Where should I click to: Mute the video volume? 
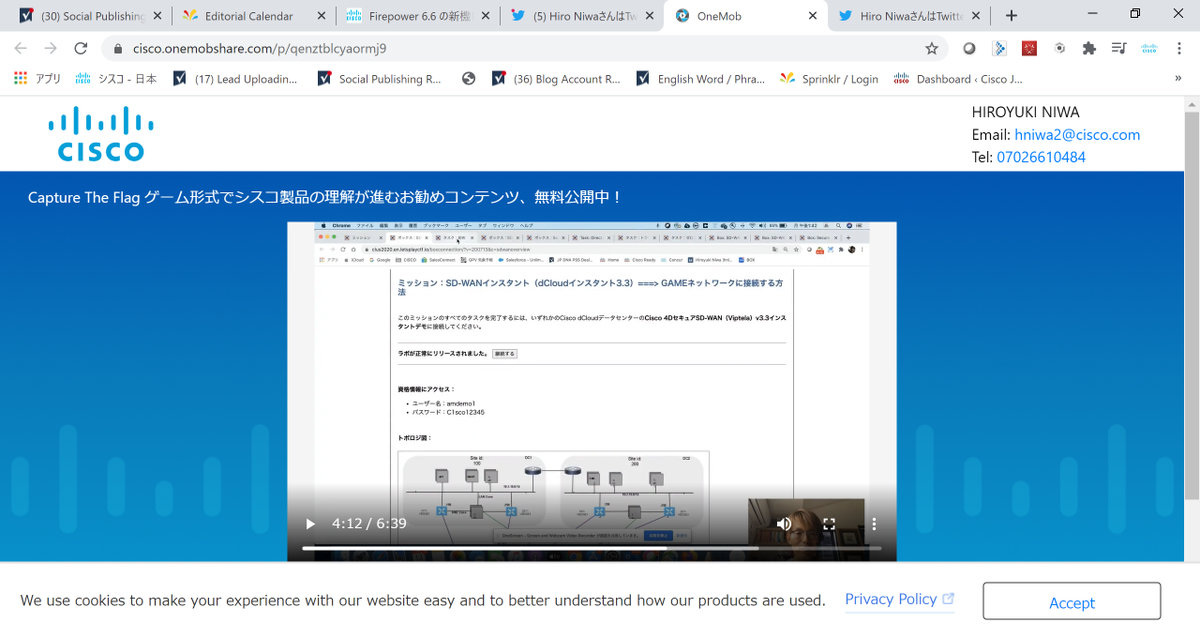(784, 524)
